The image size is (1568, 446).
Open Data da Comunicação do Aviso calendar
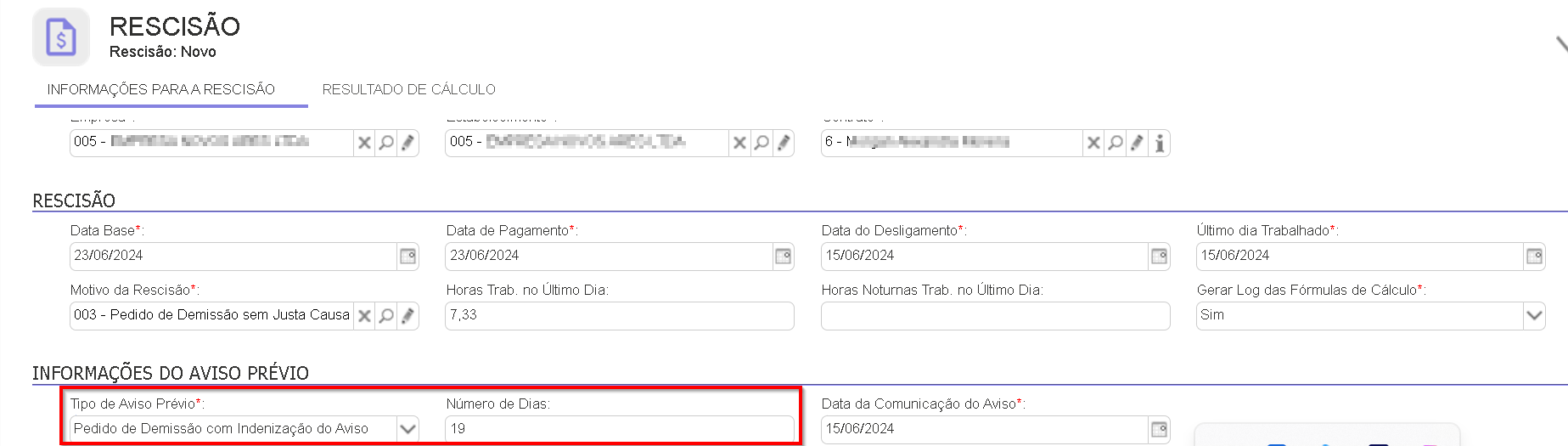tap(1160, 429)
